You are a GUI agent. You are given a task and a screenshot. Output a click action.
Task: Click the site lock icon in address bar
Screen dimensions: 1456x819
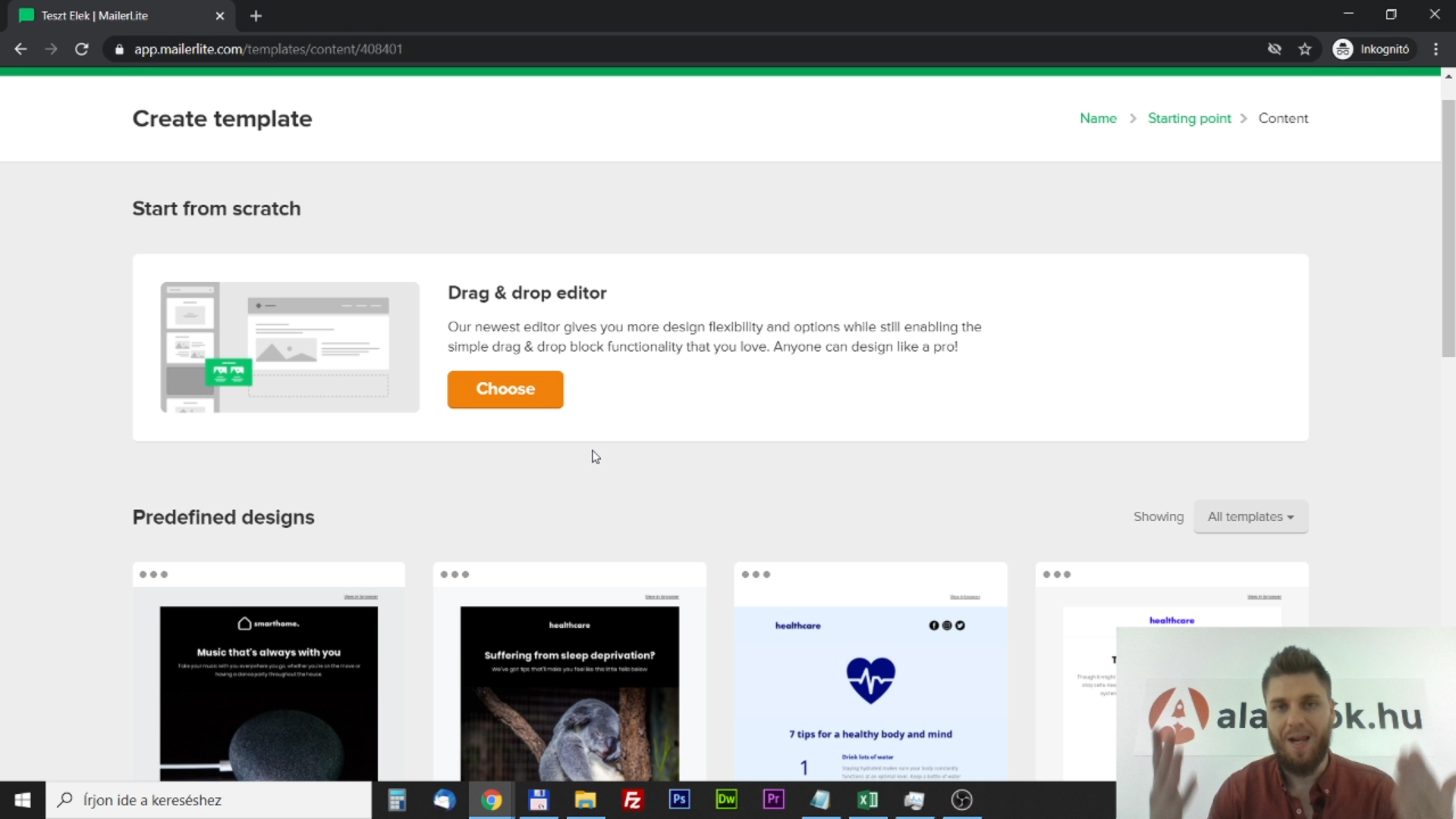(x=119, y=49)
